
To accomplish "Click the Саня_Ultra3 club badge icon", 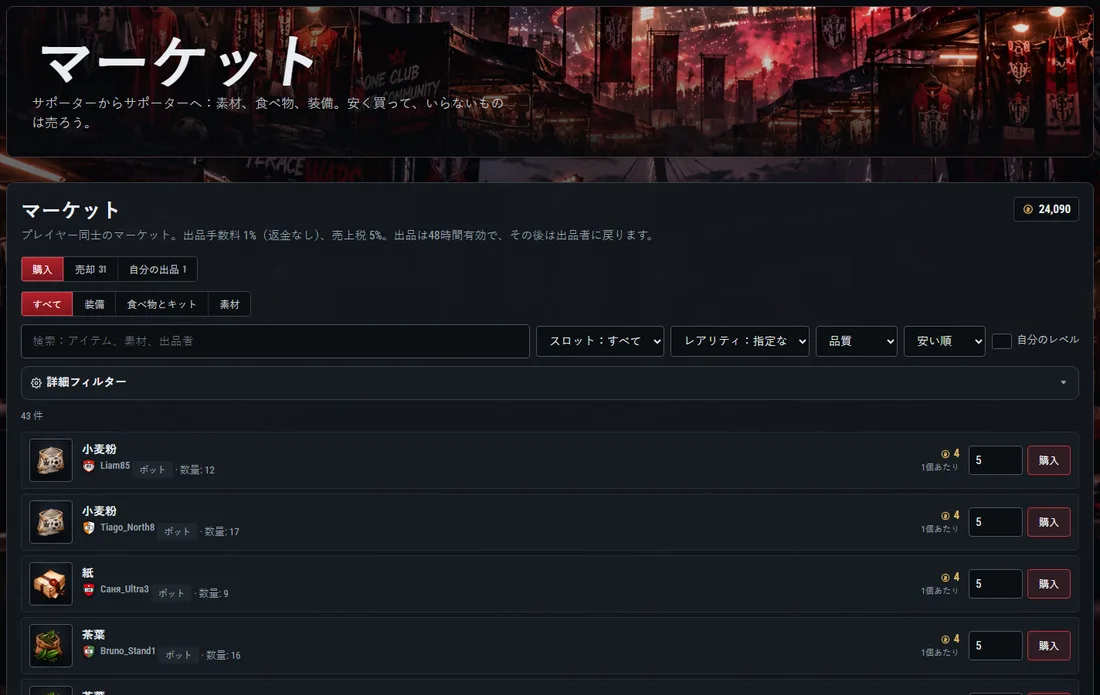I will tap(88, 589).
